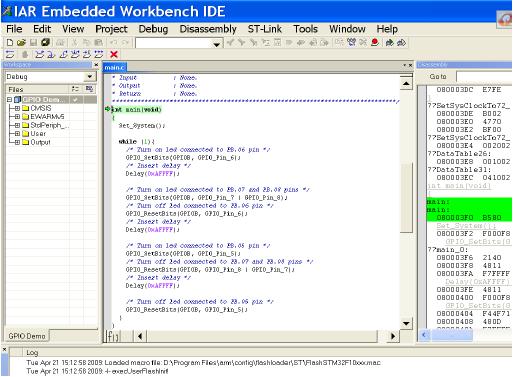Click the GPIO Demo workspace tab at bottom
This screenshot has height=377, width=516.
coord(27,336)
